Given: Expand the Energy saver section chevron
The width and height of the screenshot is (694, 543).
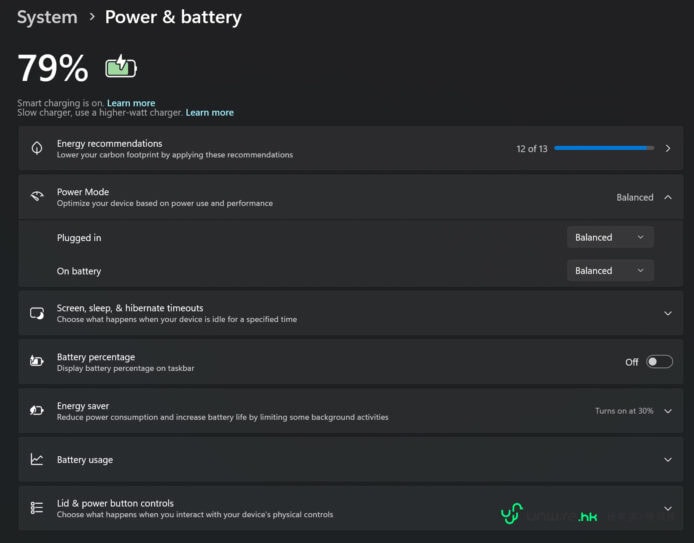Looking at the screenshot, I should [668, 411].
